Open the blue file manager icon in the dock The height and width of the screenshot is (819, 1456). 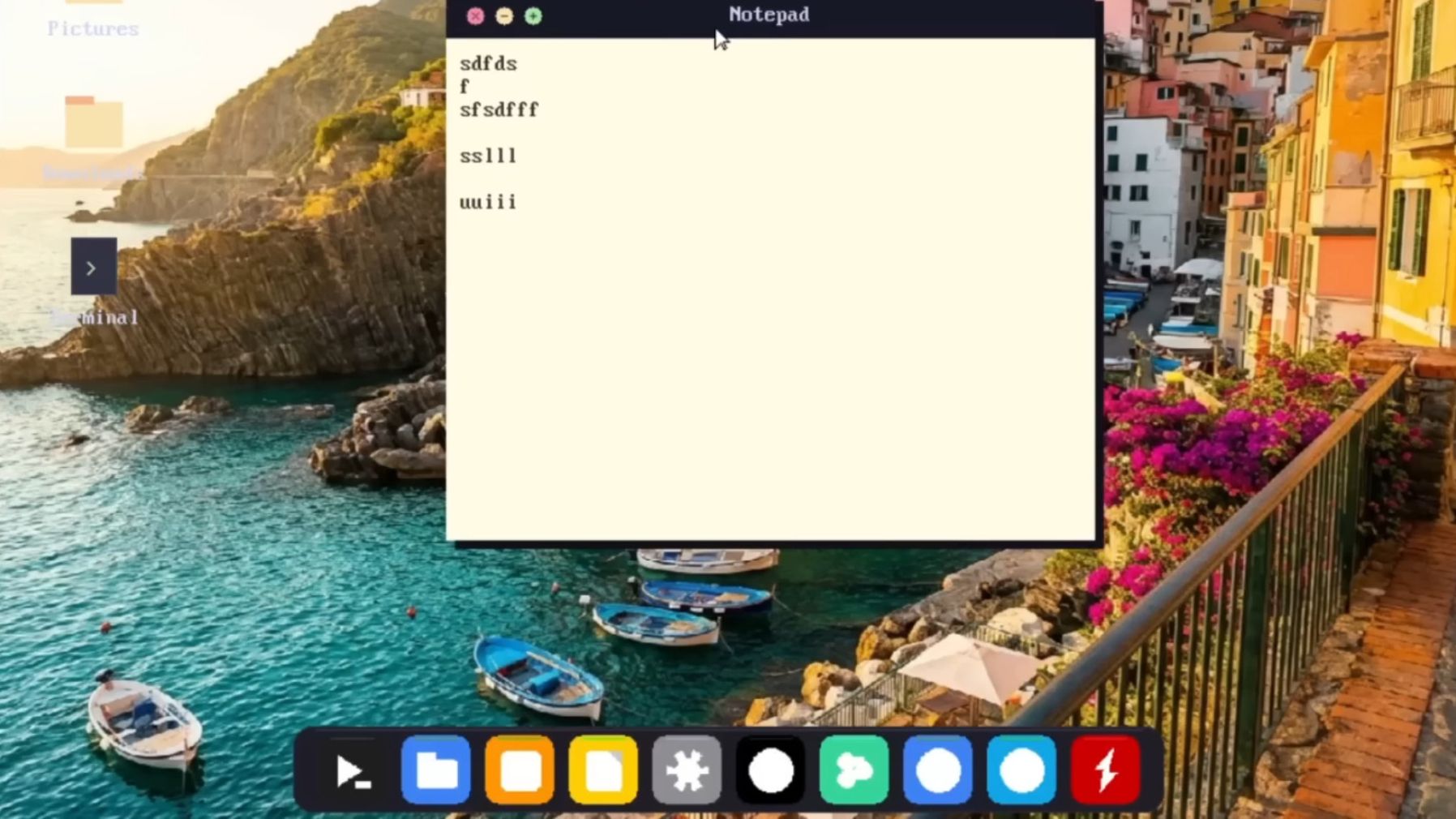click(x=436, y=770)
